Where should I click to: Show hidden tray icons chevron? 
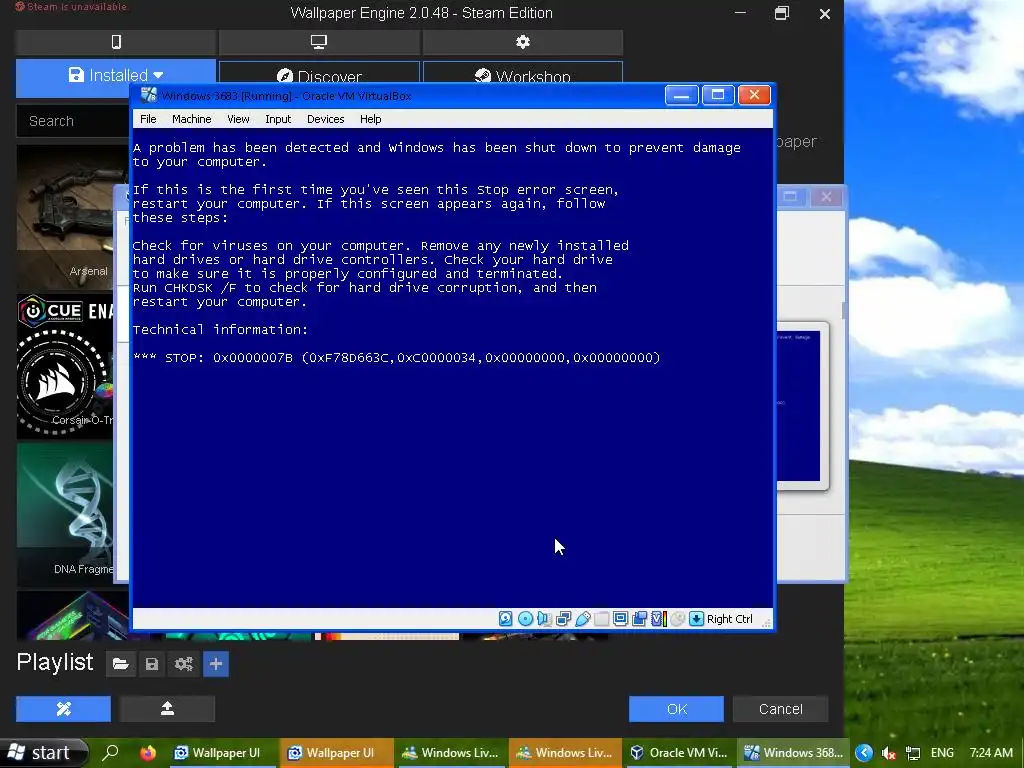pyautogui.click(x=864, y=753)
